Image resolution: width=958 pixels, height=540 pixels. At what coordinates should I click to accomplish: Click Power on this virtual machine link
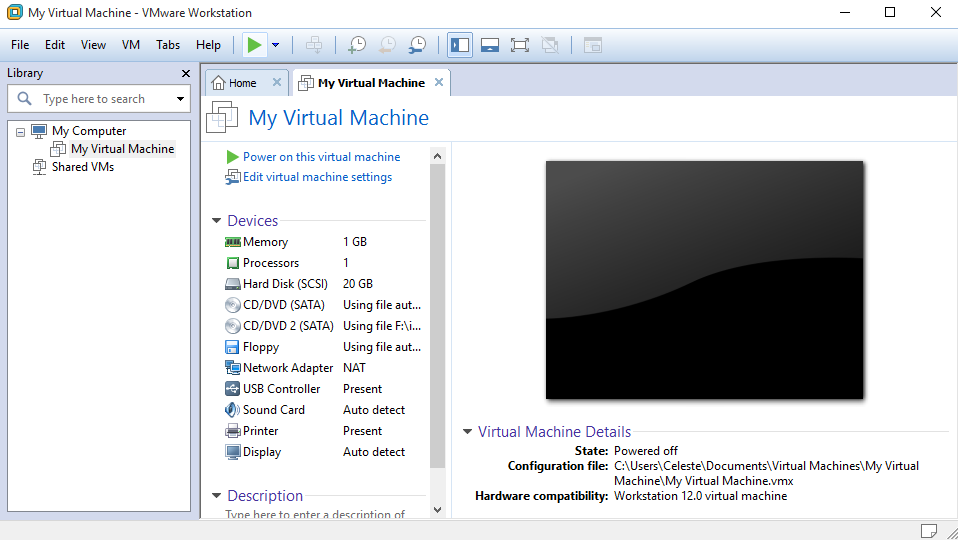[321, 157]
